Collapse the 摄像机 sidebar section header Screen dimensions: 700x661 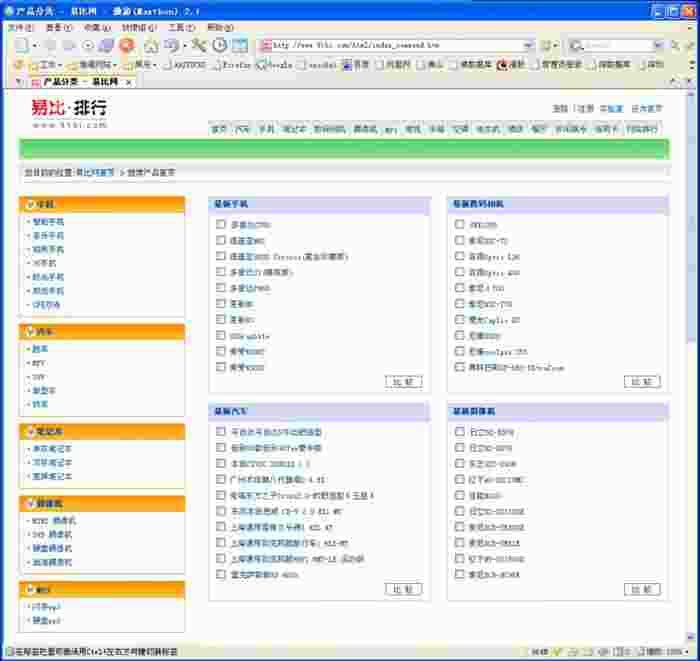click(102, 504)
